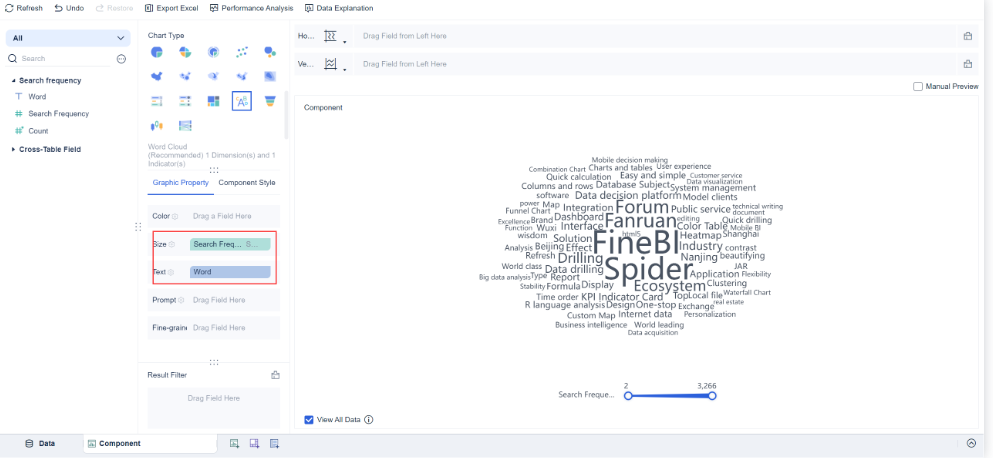This screenshot has height=458, width=993.
Task: Enable the Manual Preview checkbox
Action: pyautogui.click(x=918, y=87)
